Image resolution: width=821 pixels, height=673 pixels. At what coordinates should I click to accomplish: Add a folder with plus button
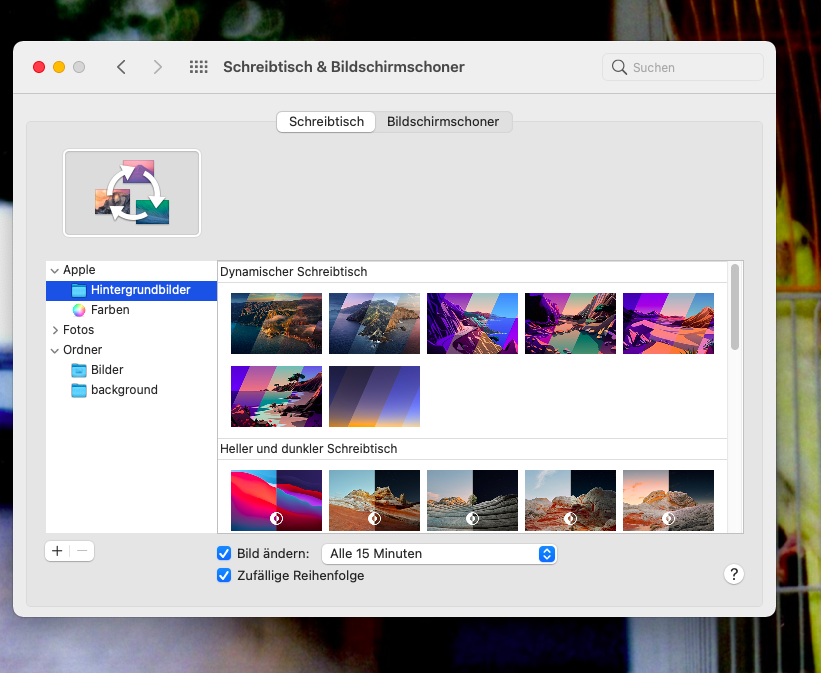pos(57,551)
